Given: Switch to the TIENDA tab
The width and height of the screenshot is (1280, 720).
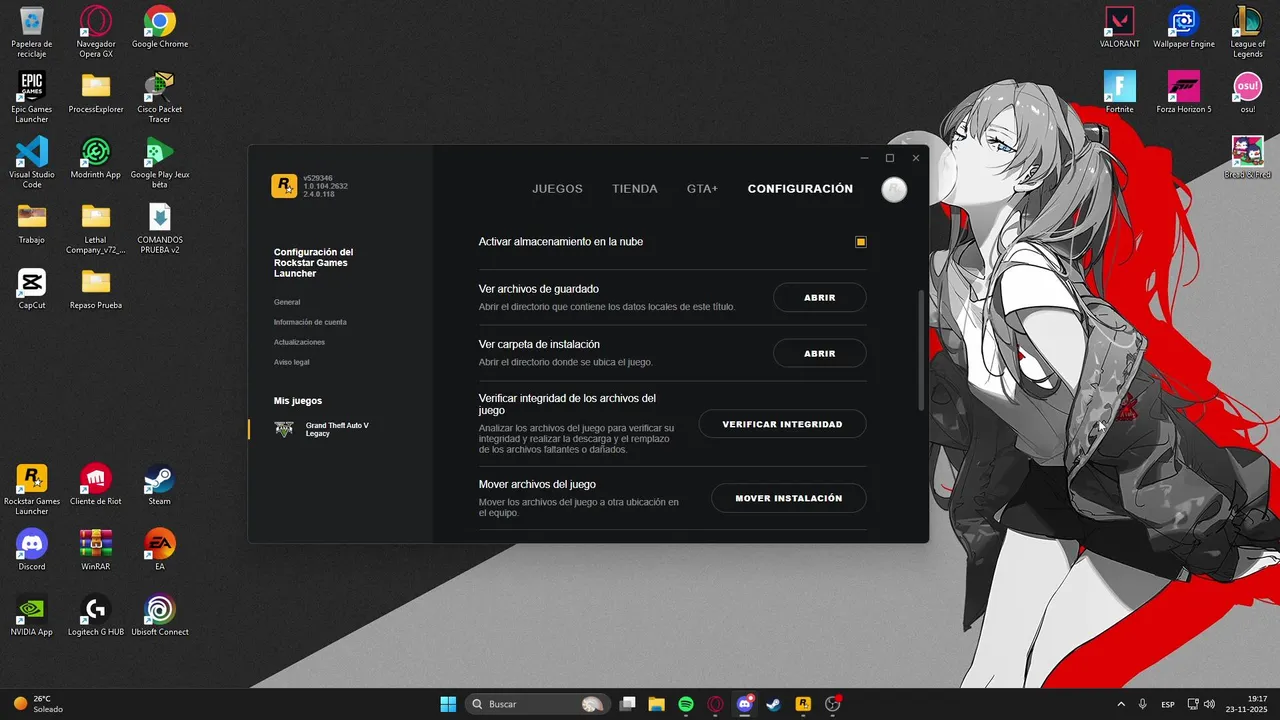Looking at the screenshot, I should [635, 189].
